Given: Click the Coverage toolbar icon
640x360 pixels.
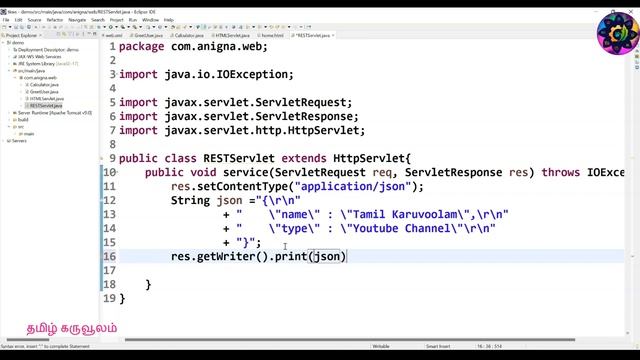Looking at the screenshot, I should tap(122, 27).
